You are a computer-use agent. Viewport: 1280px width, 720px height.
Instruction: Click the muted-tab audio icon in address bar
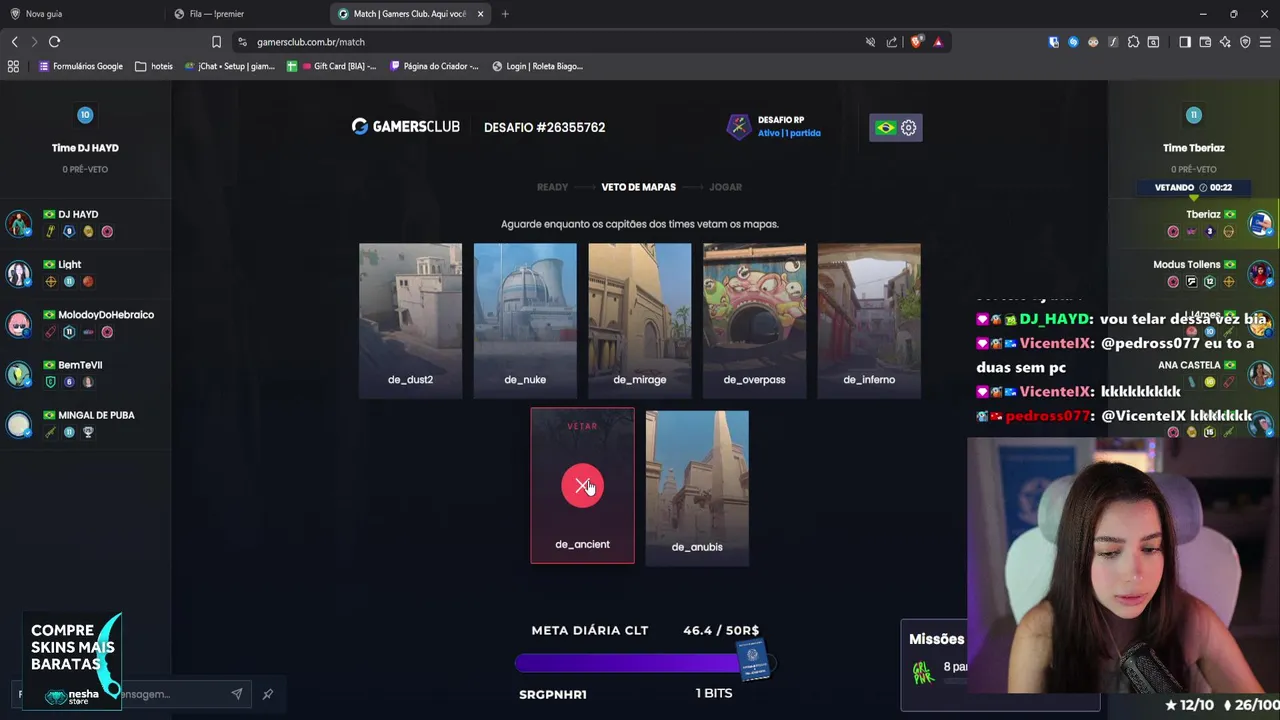[x=870, y=42]
